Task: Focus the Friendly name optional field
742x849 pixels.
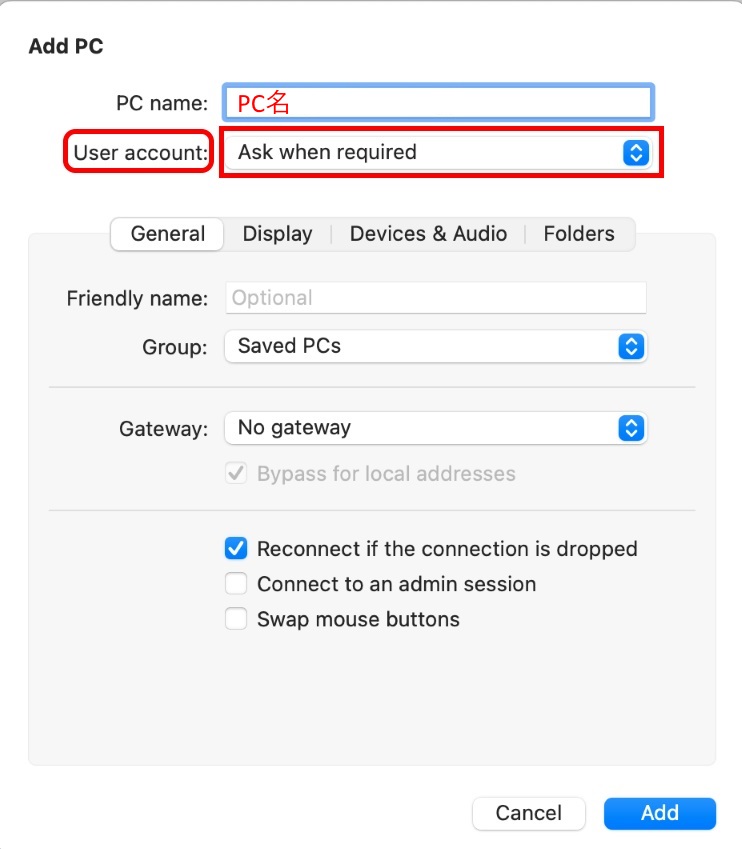Action: click(436, 298)
